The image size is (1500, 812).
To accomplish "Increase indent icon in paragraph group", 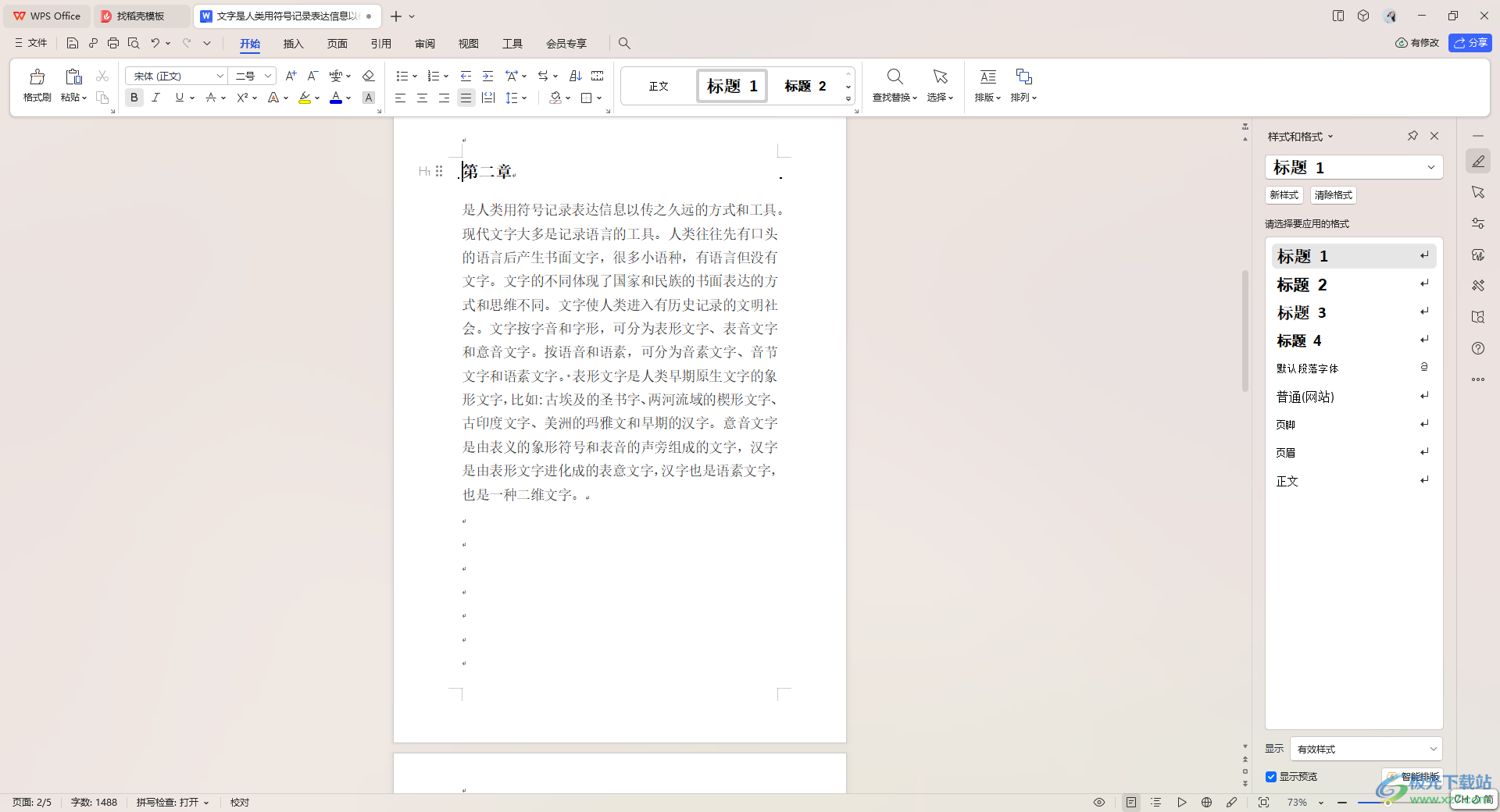I will pyautogui.click(x=487, y=76).
